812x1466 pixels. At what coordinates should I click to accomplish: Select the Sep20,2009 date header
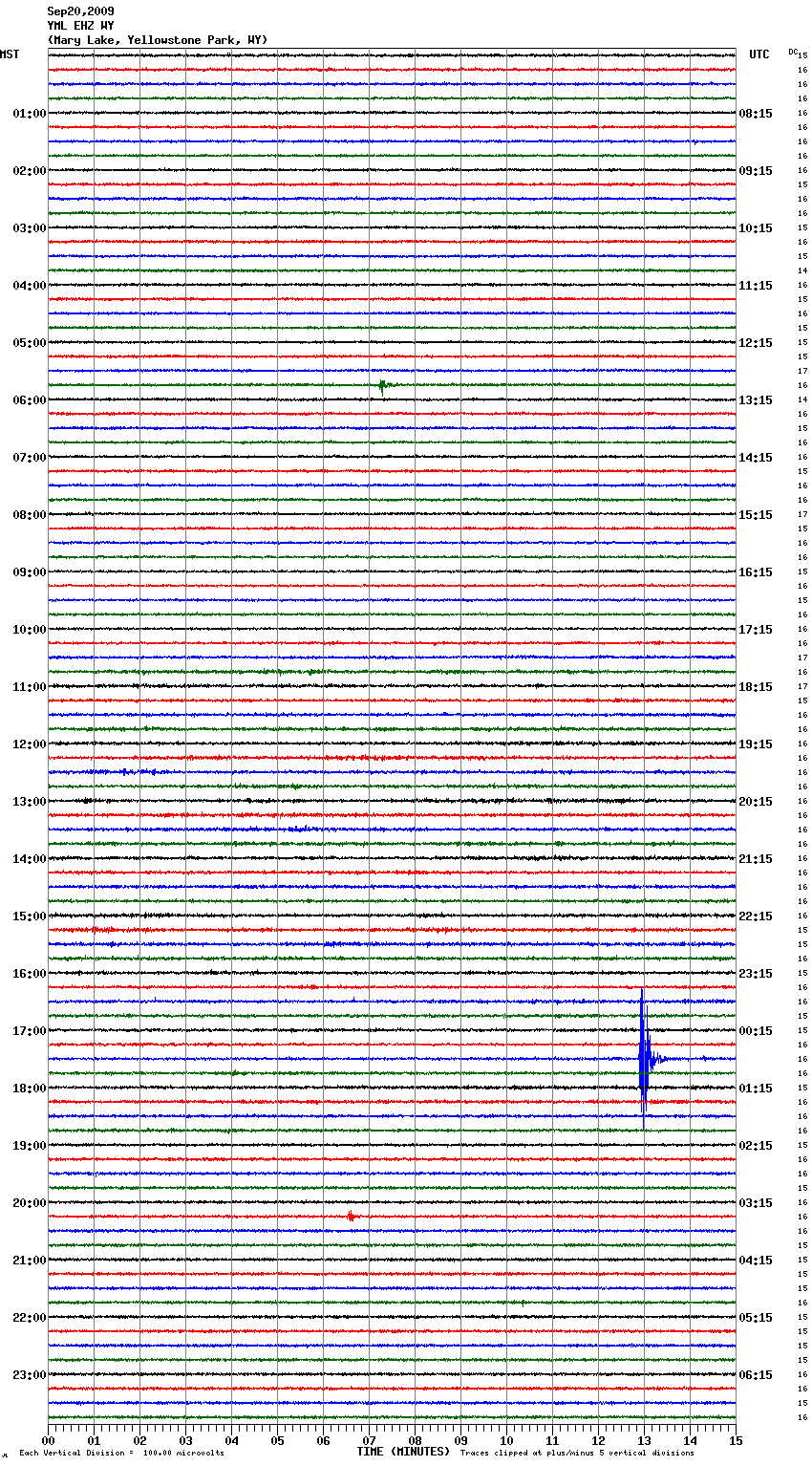80,11
